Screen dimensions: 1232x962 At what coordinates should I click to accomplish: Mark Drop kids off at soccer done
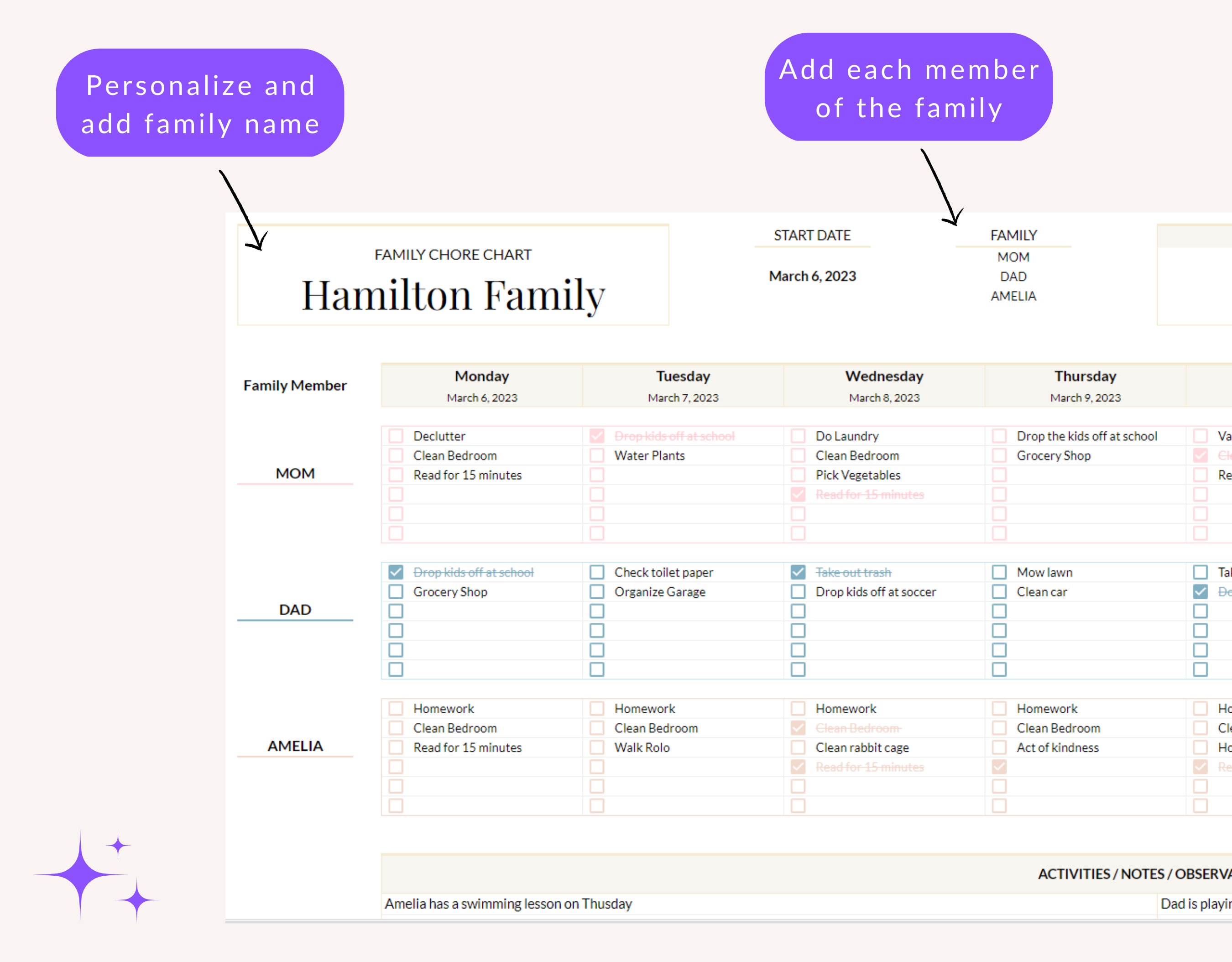(798, 591)
